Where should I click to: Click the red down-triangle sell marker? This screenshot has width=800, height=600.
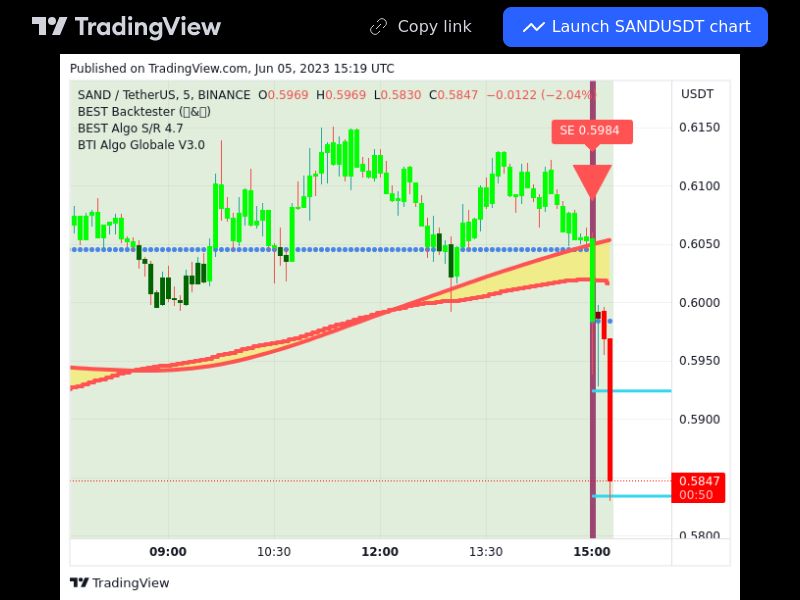[592, 181]
